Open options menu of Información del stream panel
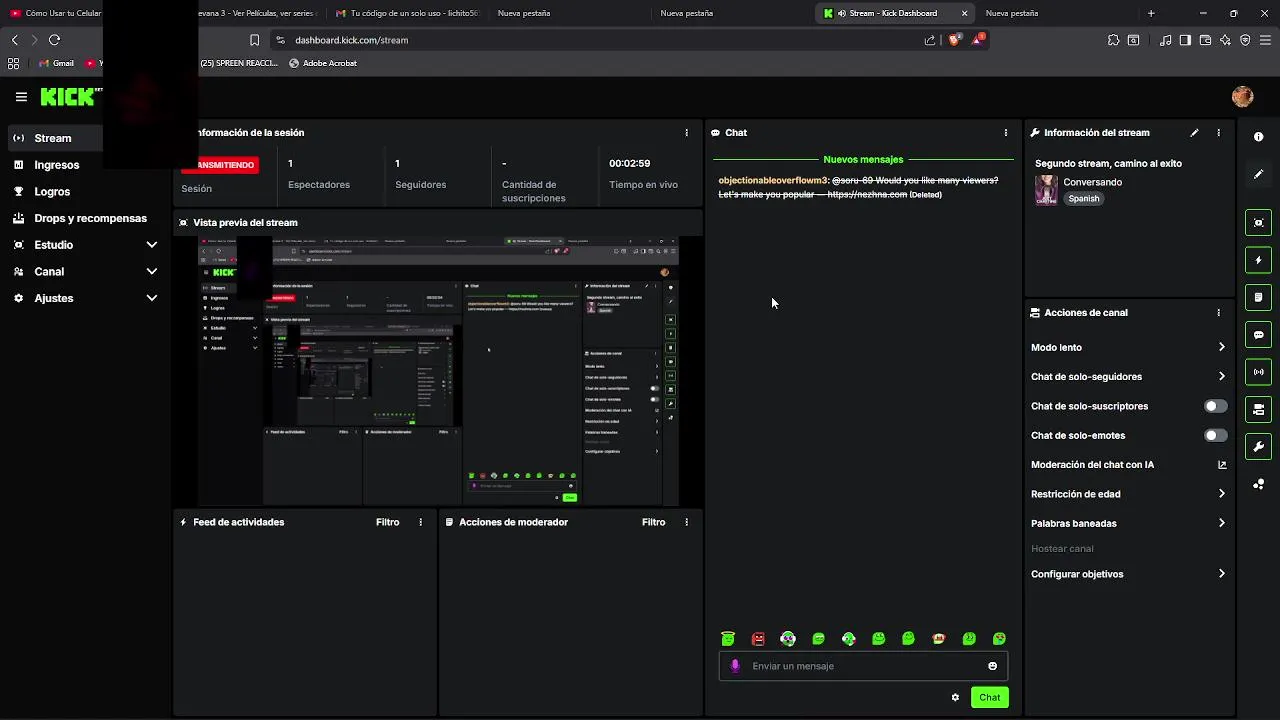This screenshot has height=720, width=1280. 1218,132
